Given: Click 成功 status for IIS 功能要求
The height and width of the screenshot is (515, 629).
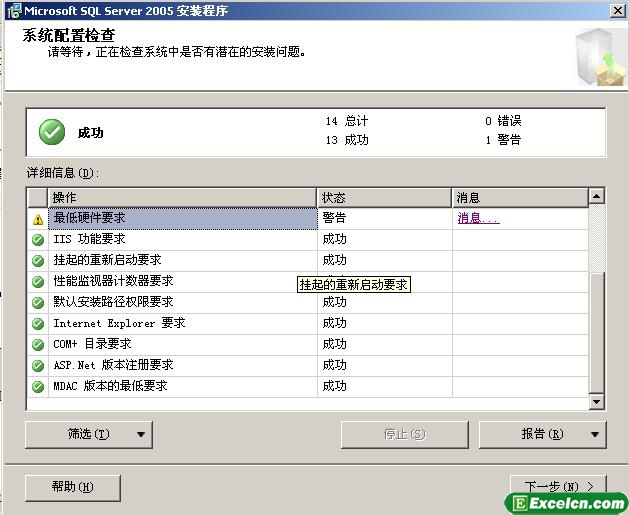Looking at the screenshot, I should pos(385,240).
